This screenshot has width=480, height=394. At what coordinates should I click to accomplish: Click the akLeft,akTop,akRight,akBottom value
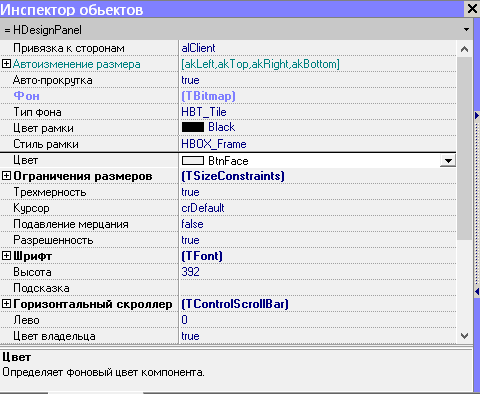(260, 64)
